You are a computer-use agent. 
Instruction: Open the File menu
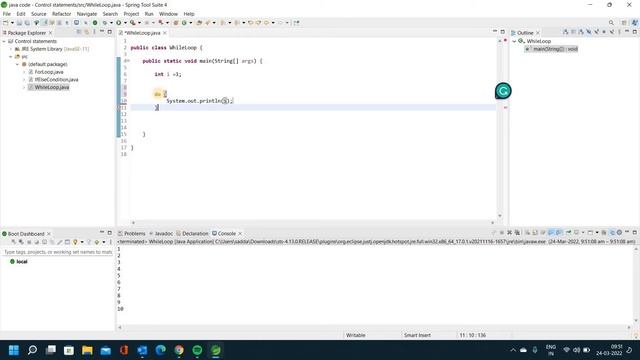(7, 14)
